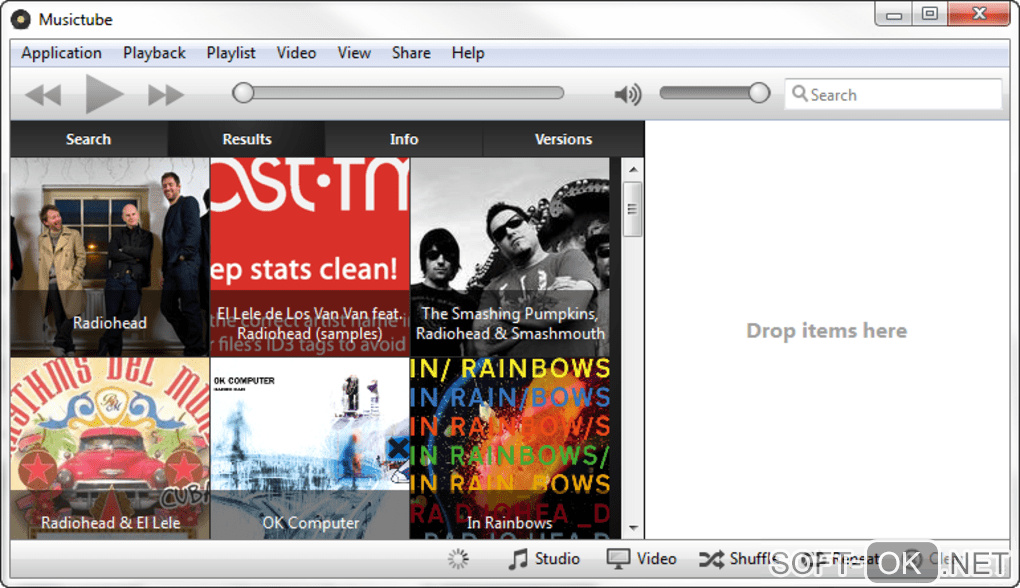Open the Playback menu
This screenshot has width=1020, height=588.
tap(154, 53)
